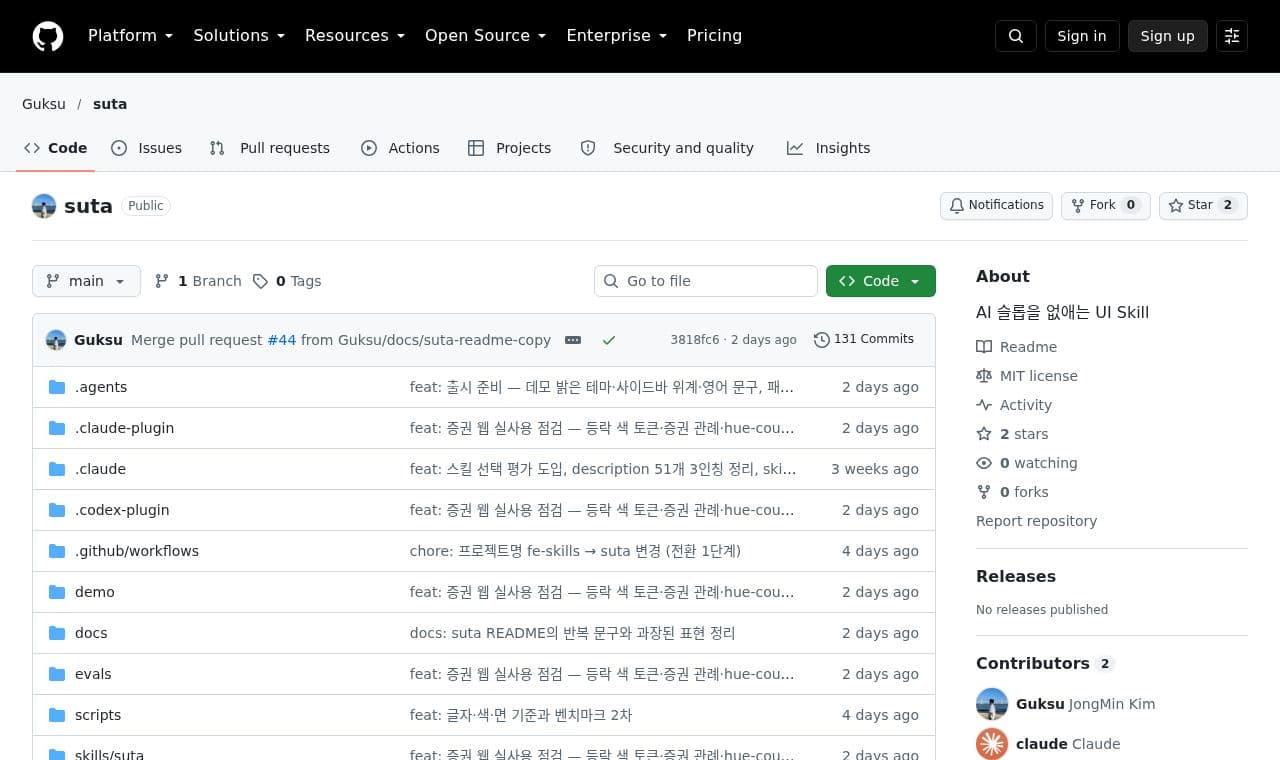
Task: Click the suta repository avatar image
Action: point(44,206)
